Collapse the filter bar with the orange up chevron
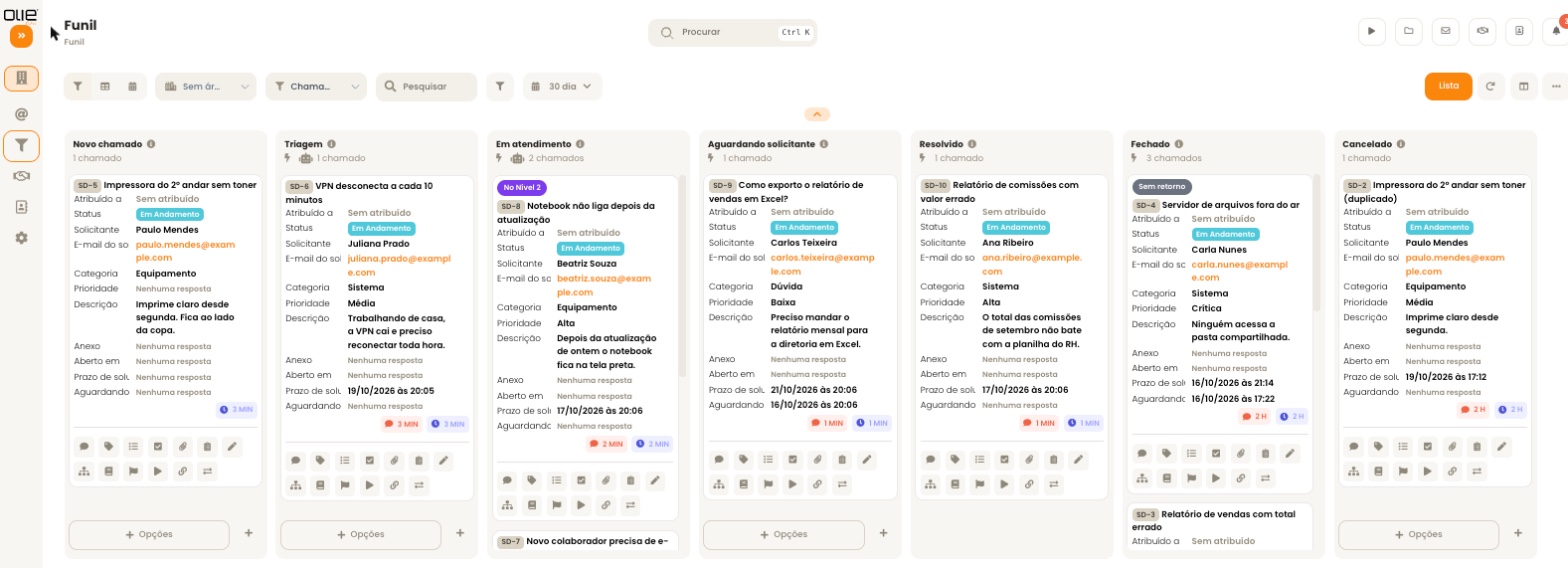The width and height of the screenshot is (1568, 568). pos(816,114)
